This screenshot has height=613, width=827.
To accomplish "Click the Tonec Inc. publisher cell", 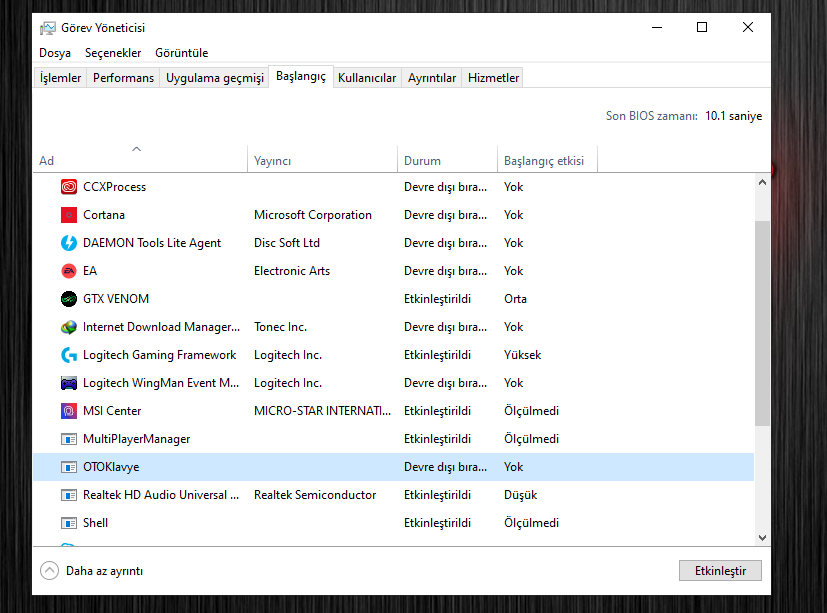I will [x=280, y=327].
